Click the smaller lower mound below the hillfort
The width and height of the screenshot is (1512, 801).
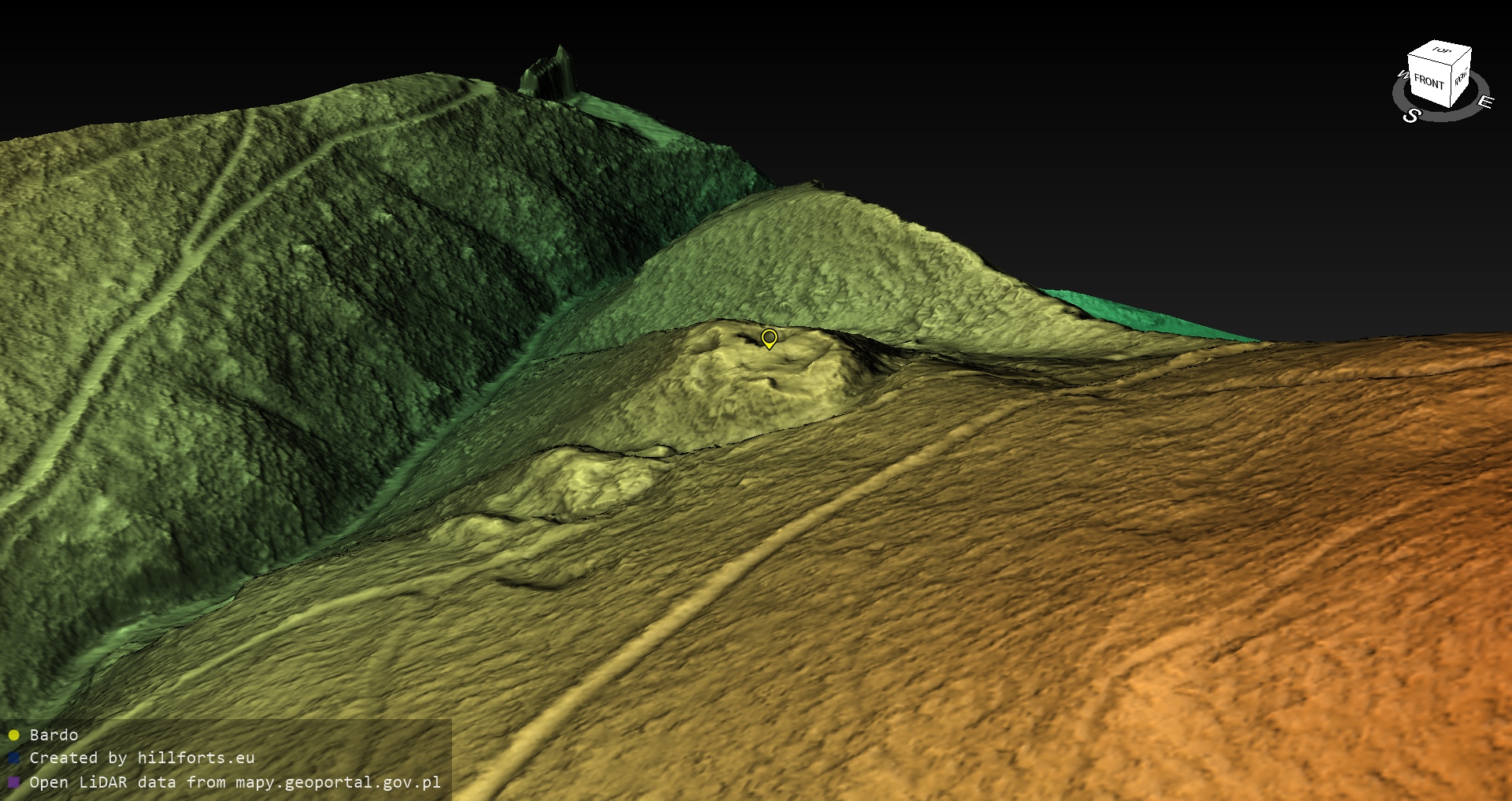pyautogui.click(x=575, y=480)
